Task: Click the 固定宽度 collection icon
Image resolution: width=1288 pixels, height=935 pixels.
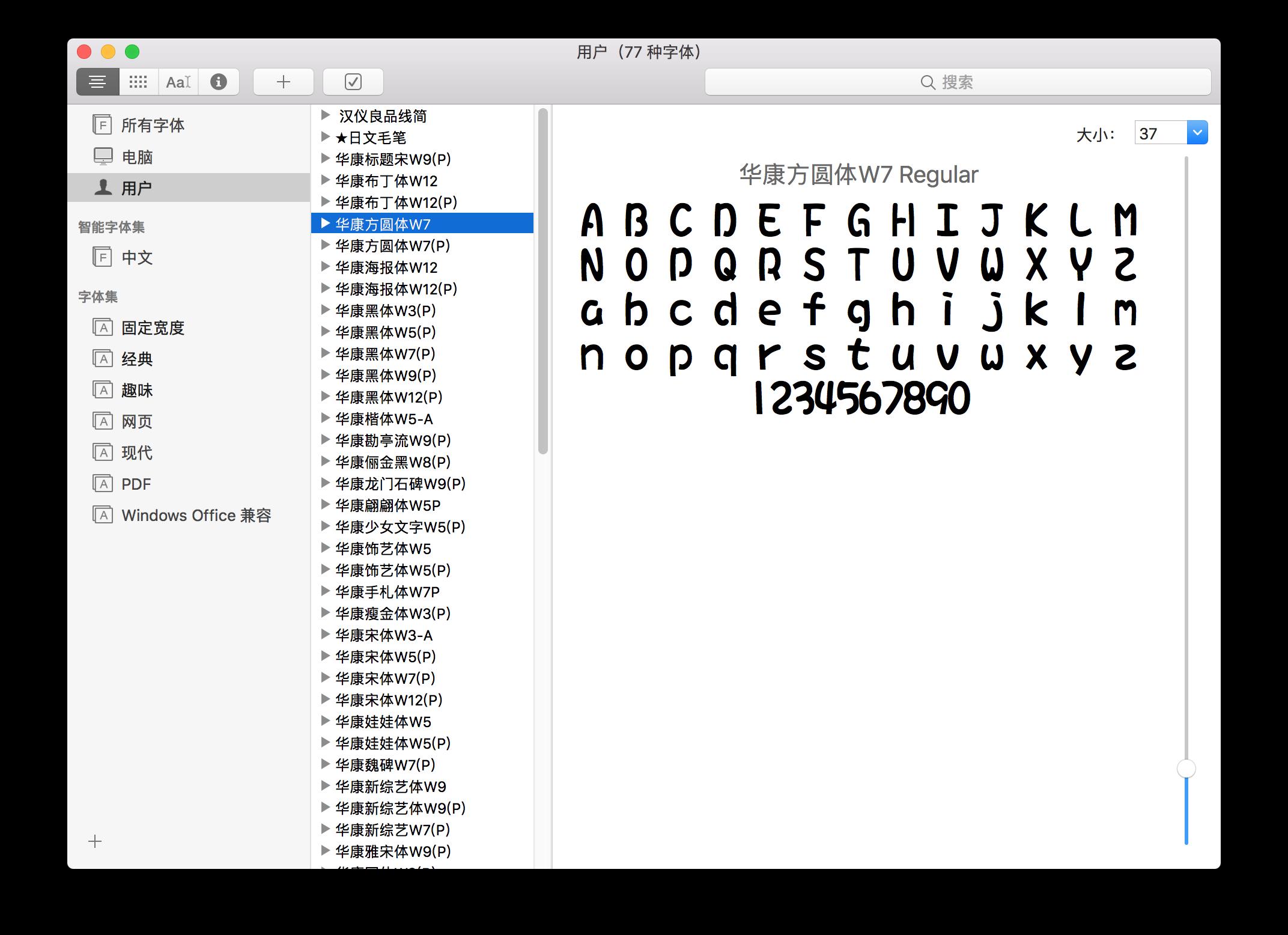Action: coord(103,327)
